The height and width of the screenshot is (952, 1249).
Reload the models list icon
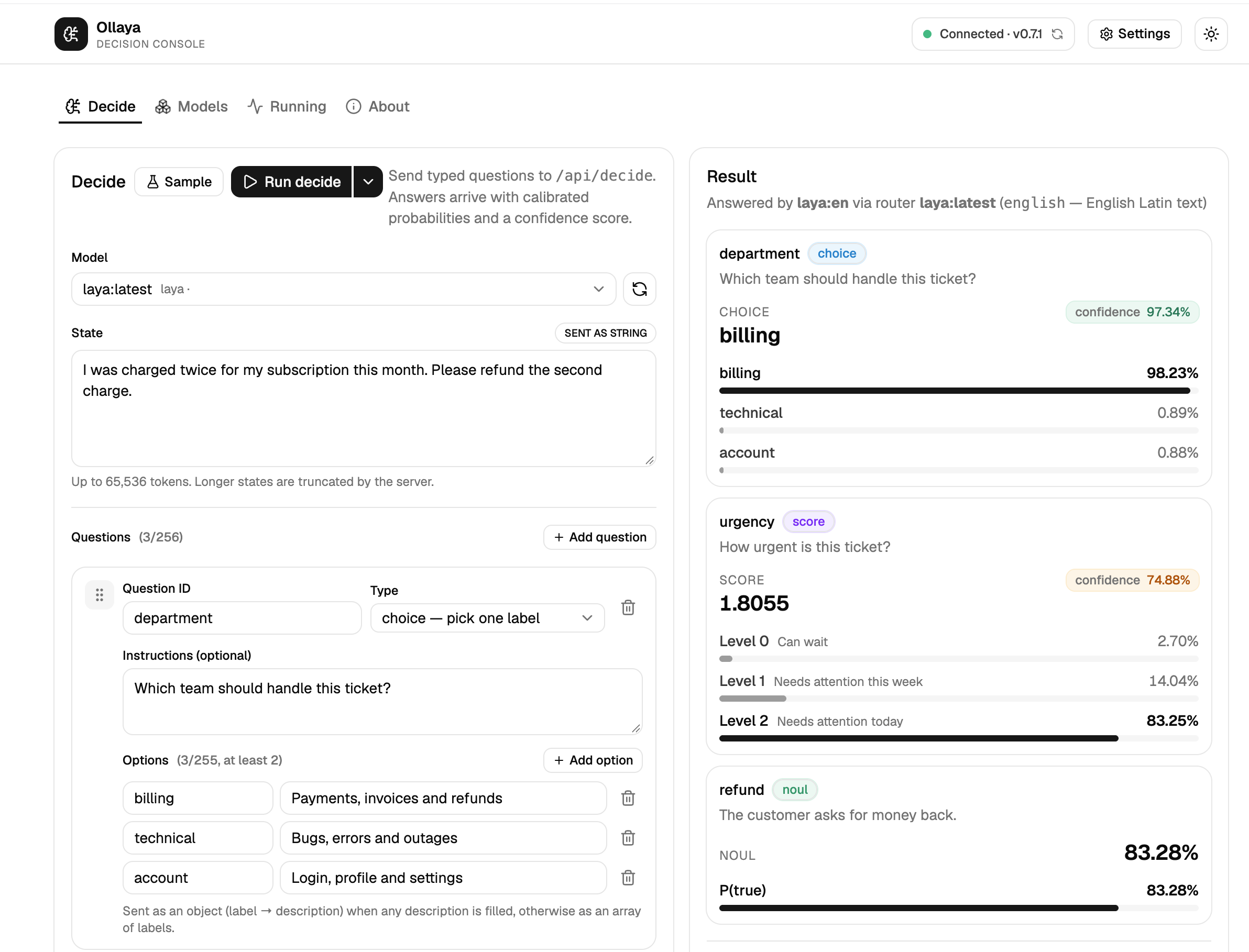pyautogui.click(x=640, y=289)
